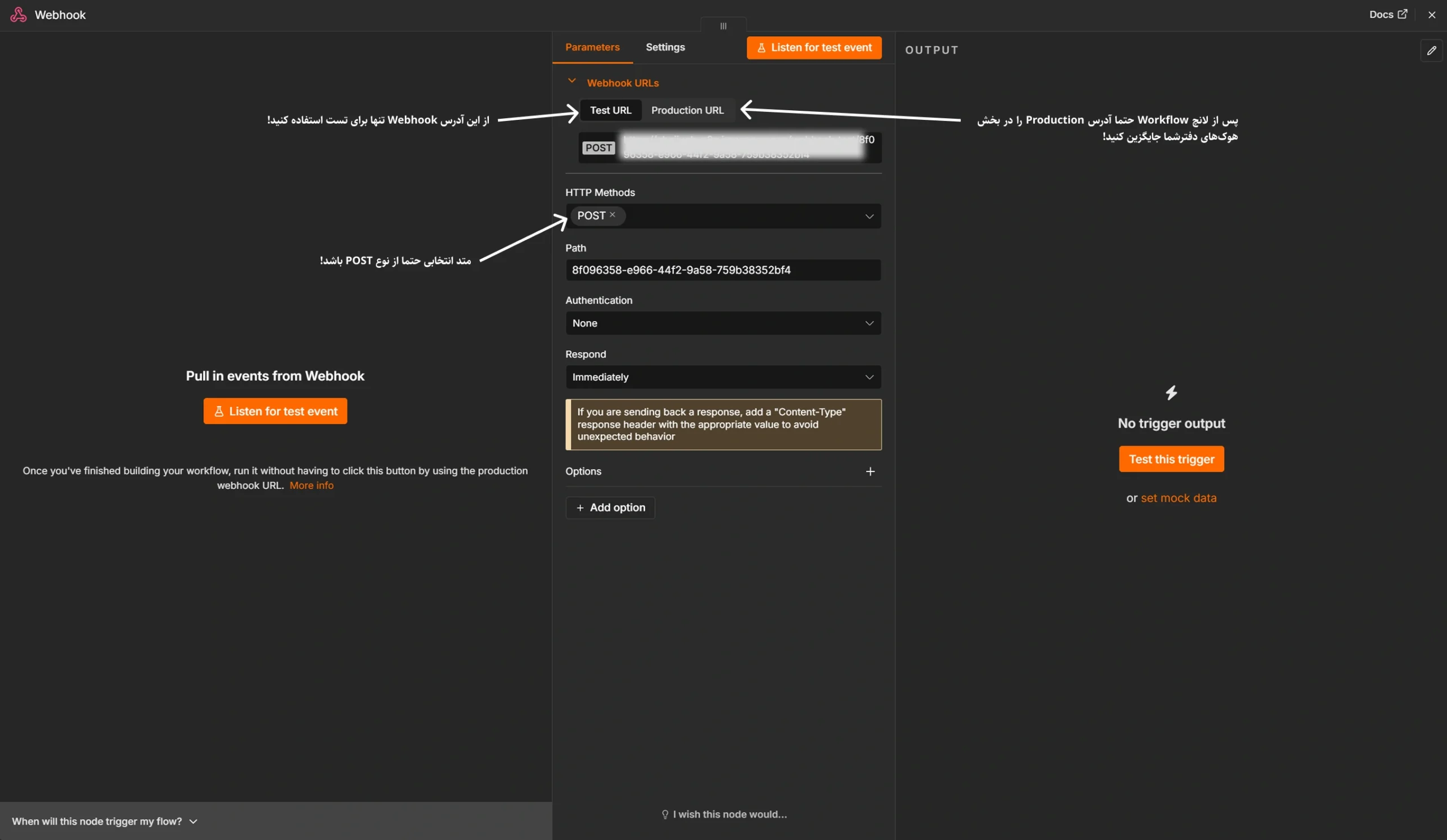Click the panel drag handle at top
Screen dimensions: 1447x840
(723, 25)
